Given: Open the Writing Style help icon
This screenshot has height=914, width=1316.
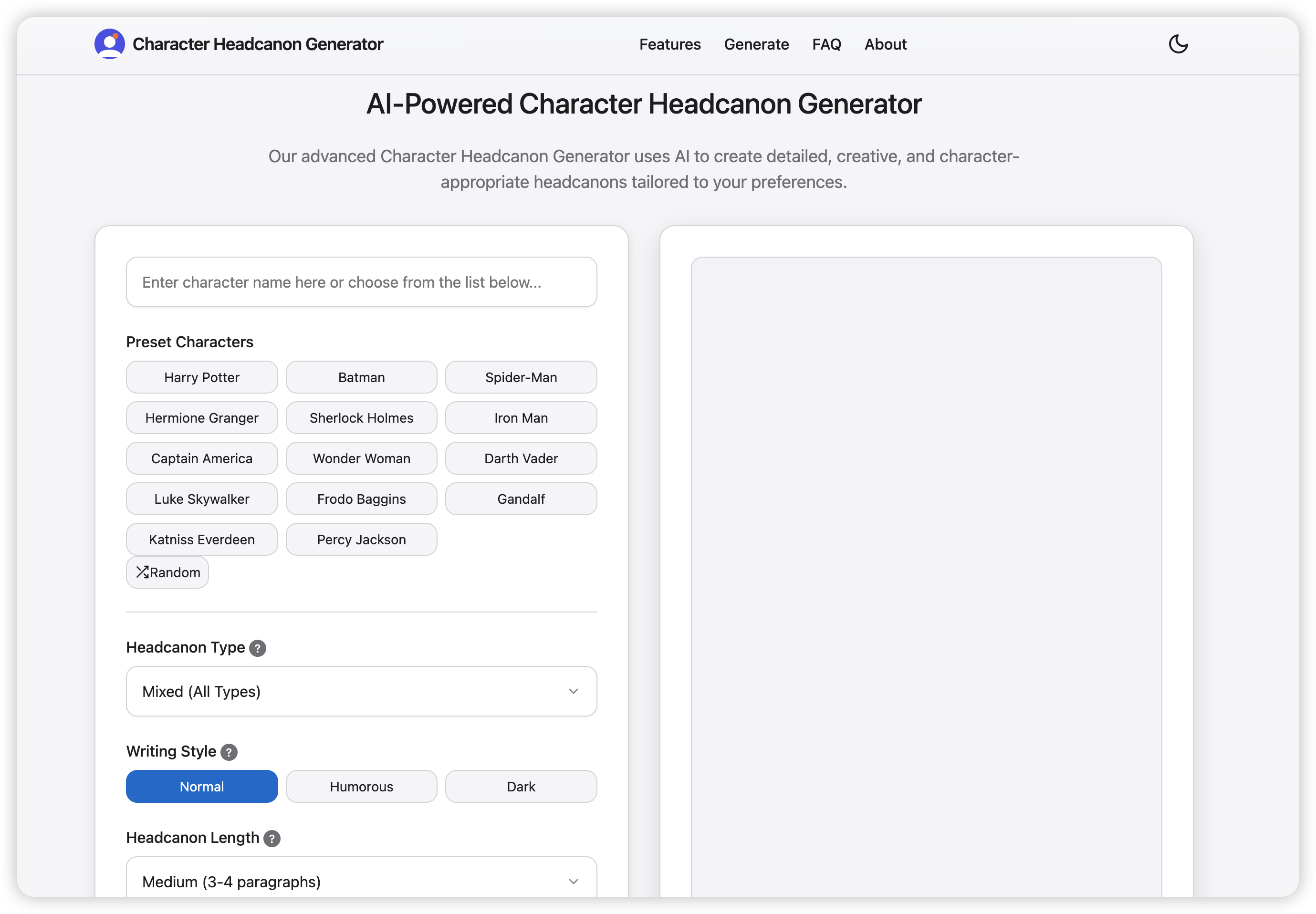Looking at the screenshot, I should (x=229, y=752).
